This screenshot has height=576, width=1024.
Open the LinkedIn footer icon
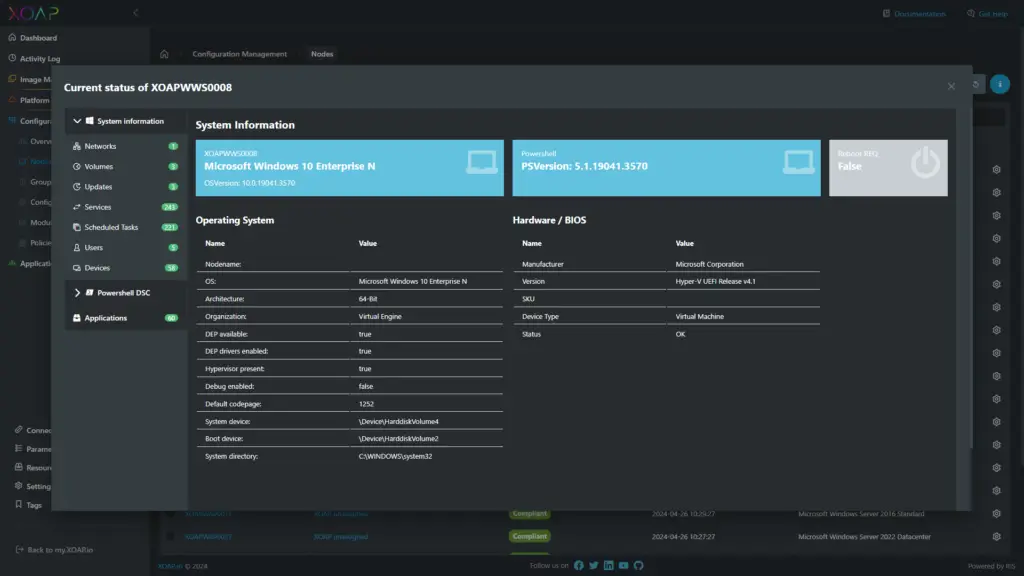pos(609,566)
